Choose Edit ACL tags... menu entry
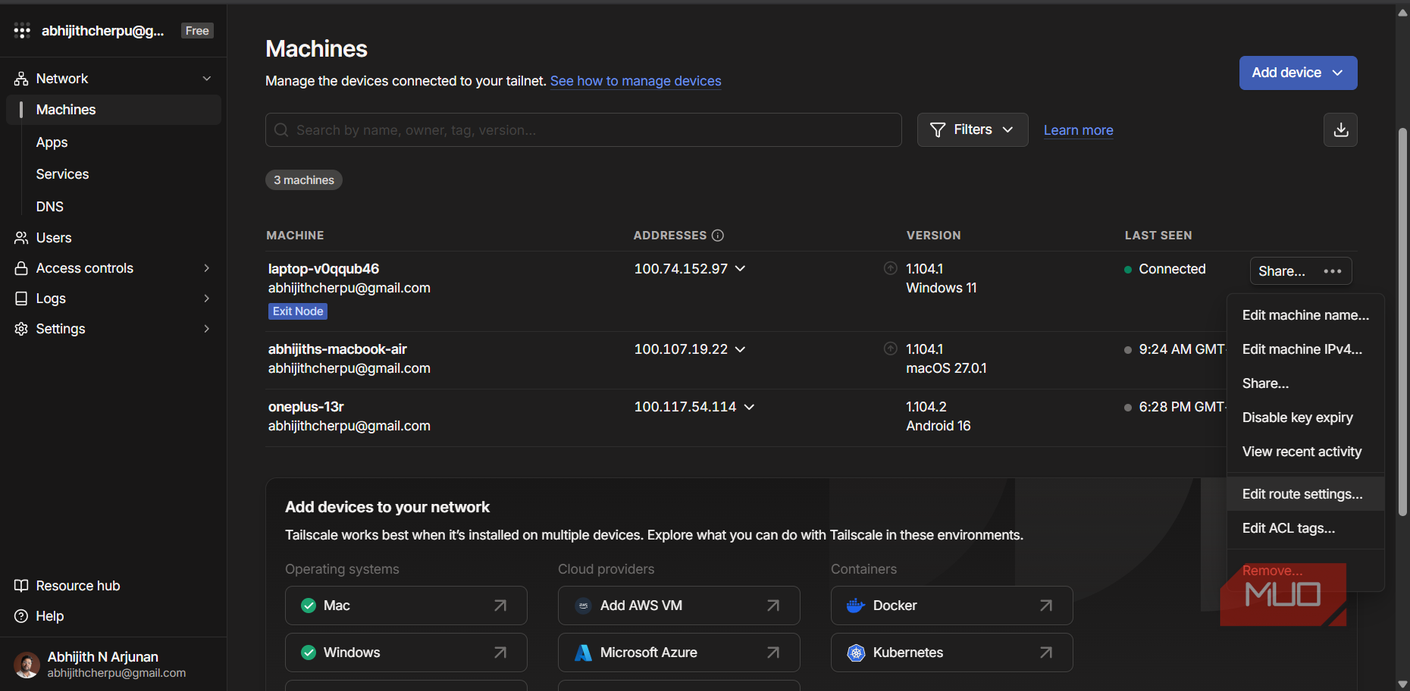 [1305, 528]
